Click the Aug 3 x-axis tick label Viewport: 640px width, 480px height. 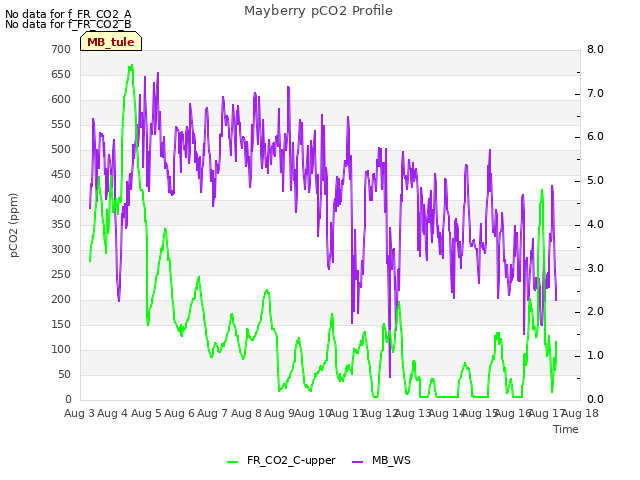point(79,413)
